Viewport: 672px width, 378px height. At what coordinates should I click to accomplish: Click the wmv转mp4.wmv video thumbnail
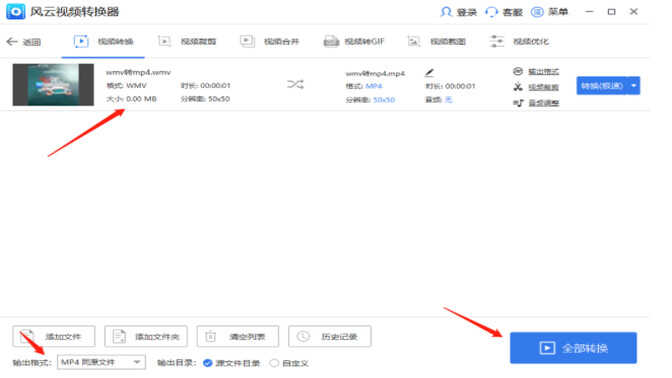tap(53, 84)
